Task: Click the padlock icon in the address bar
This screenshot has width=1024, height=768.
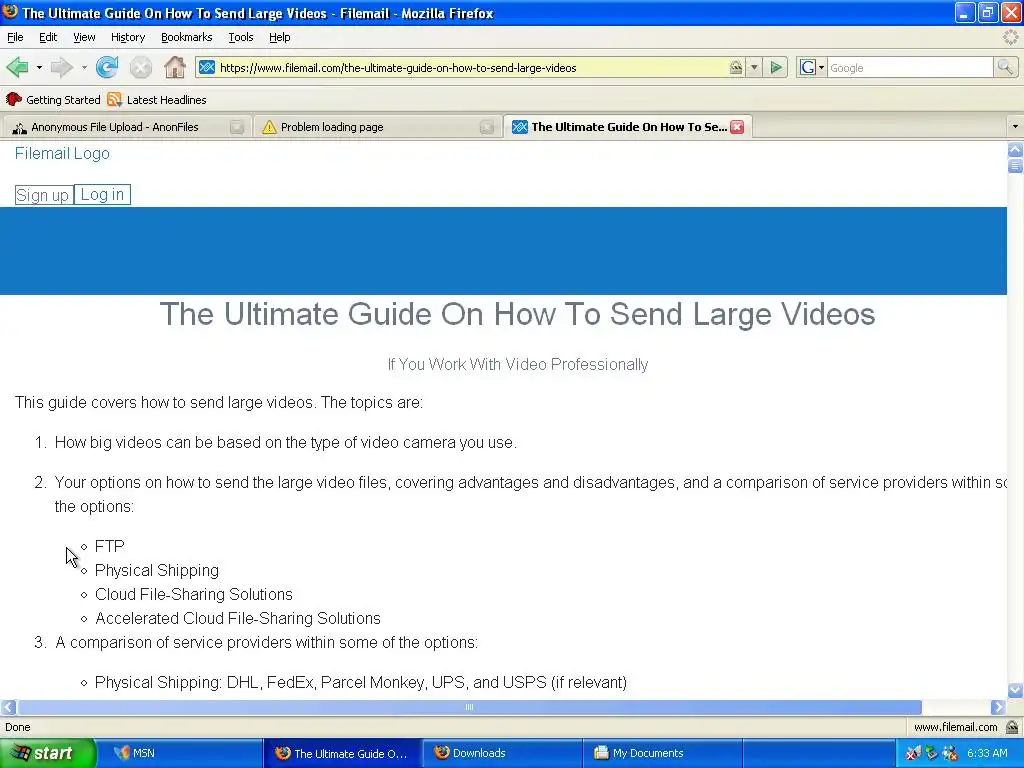Action: click(735, 67)
